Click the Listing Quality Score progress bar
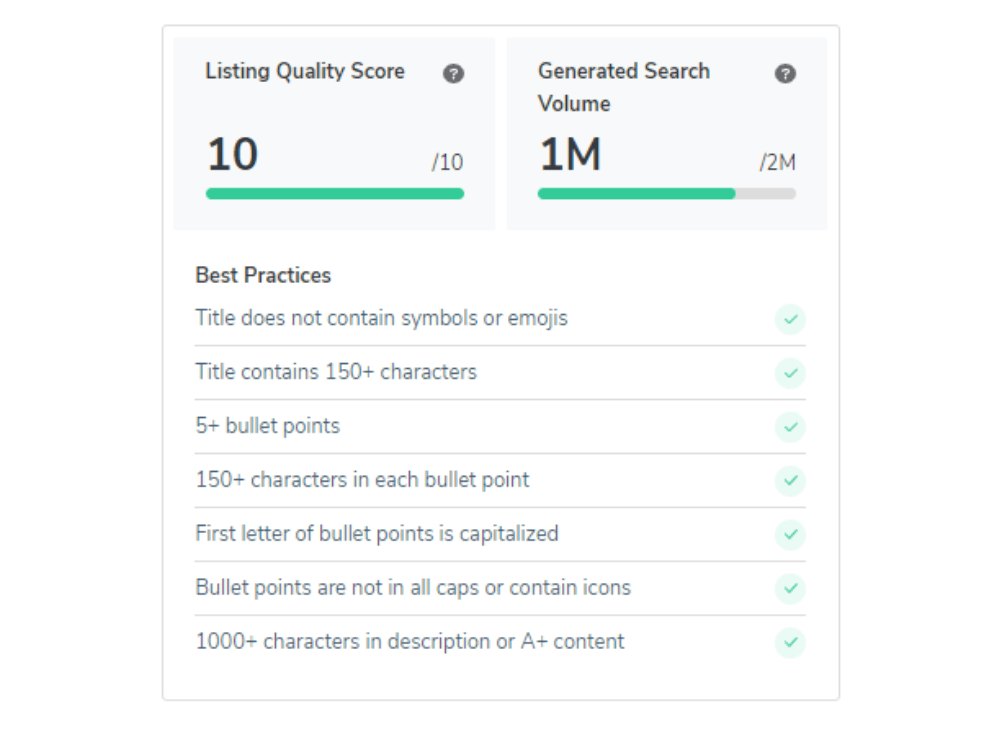Viewport: 1000px width, 750px height. click(x=334, y=194)
